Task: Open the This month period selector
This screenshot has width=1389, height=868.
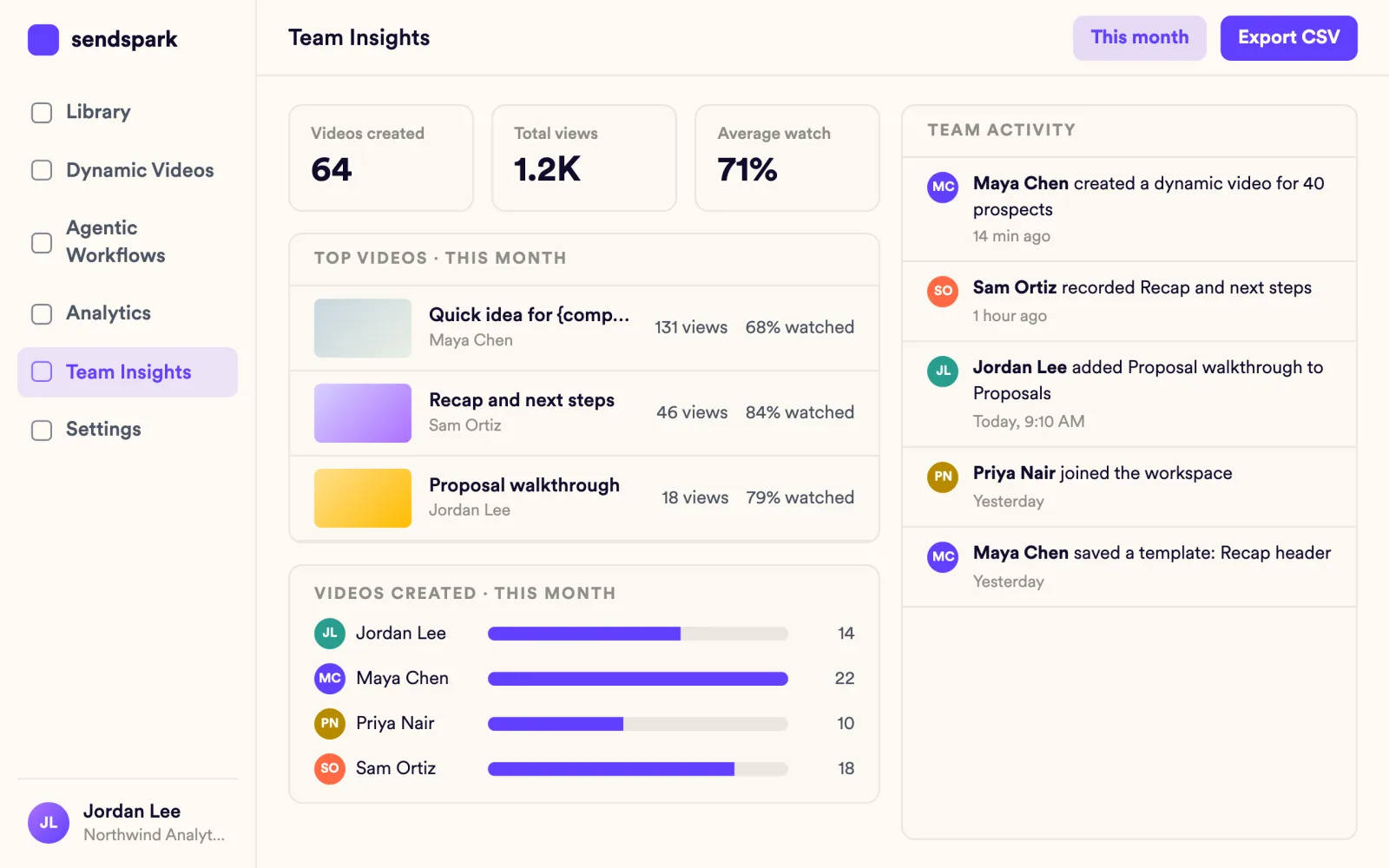Action: point(1139,38)
